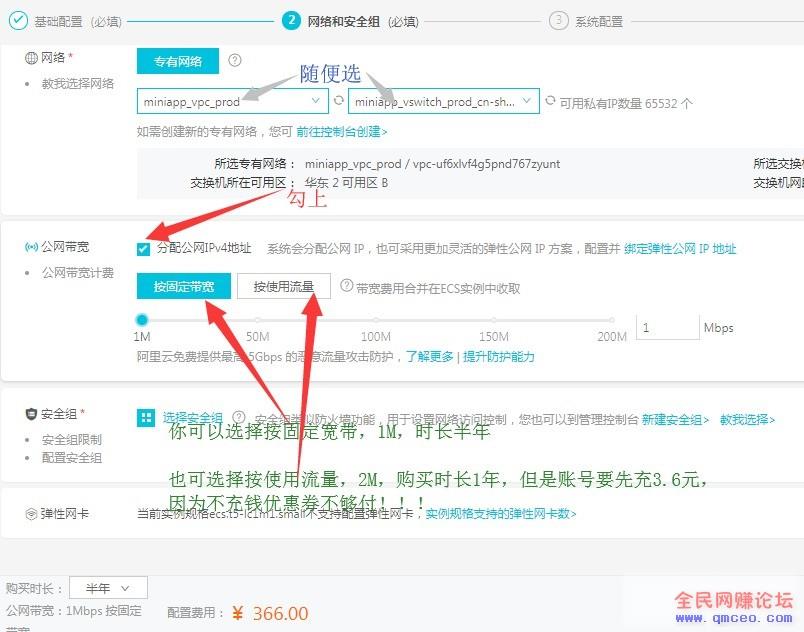Click the 网络 globe icon
The width and height of the screenshot is (804, 632).
[31, 58]
